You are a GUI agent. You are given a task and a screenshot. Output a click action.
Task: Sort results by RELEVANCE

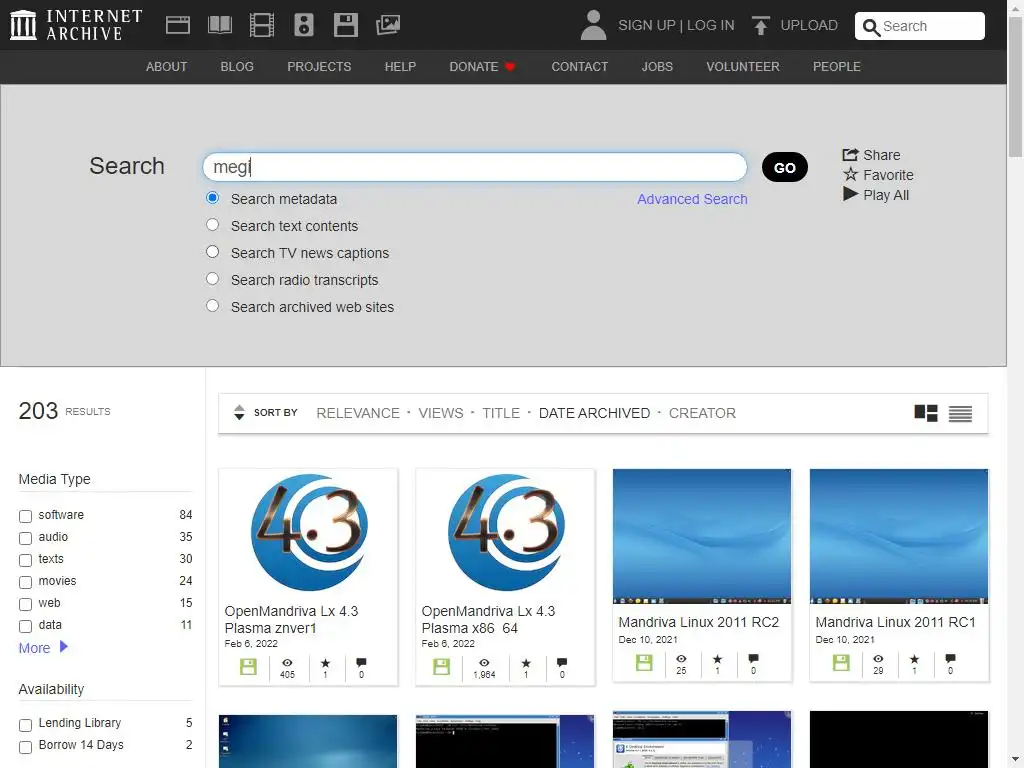pyautogui.click(x=358, y=413)
